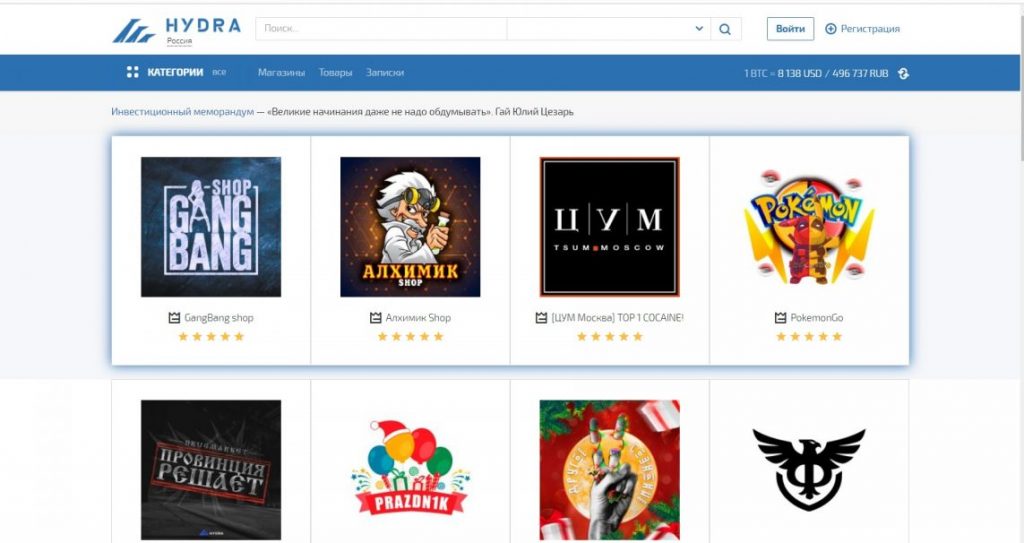Screen dimensions: 1024x543
Task: Click the crown icon beside GangBang shop
Action: pyautogui.click(x=174, y=318)
